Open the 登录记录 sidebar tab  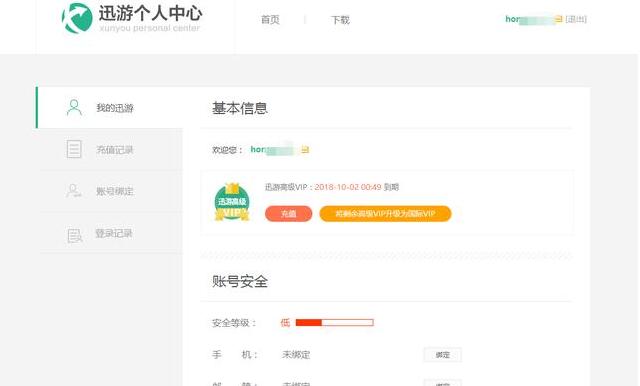[111, 233]
